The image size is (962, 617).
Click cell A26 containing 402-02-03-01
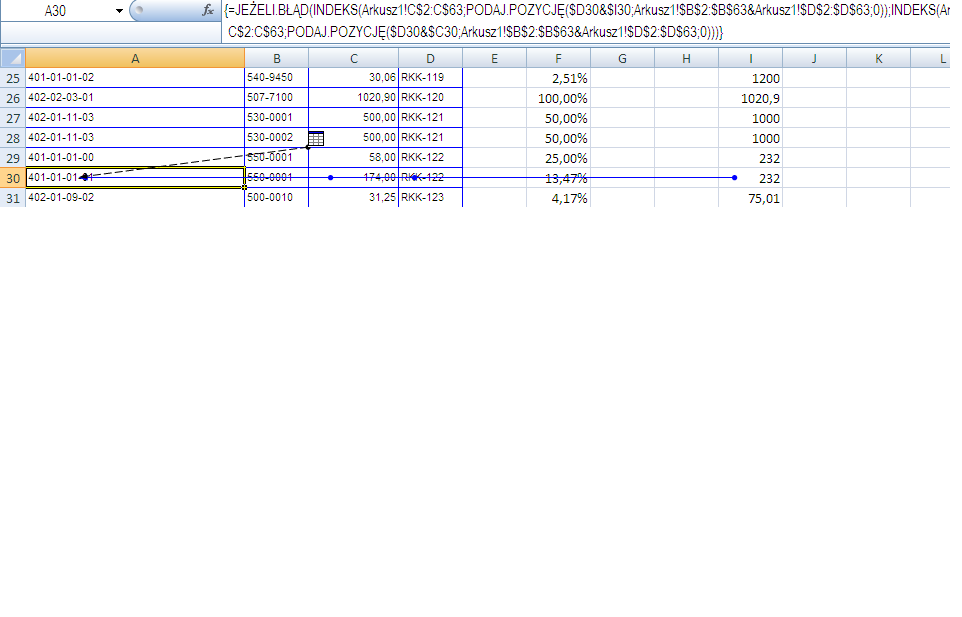135,98
